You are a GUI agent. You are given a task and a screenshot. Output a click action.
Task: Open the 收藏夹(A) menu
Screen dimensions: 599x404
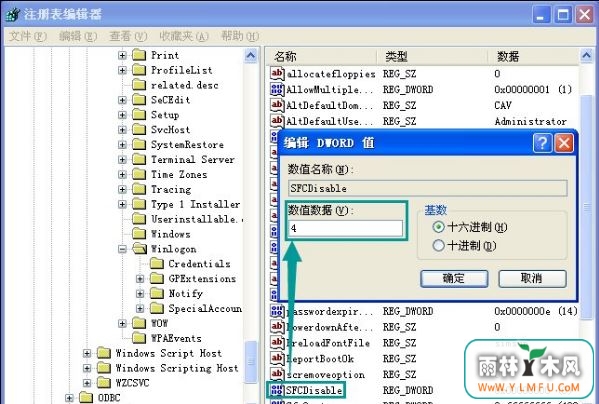pyautogui.click(x=184, y=36)
